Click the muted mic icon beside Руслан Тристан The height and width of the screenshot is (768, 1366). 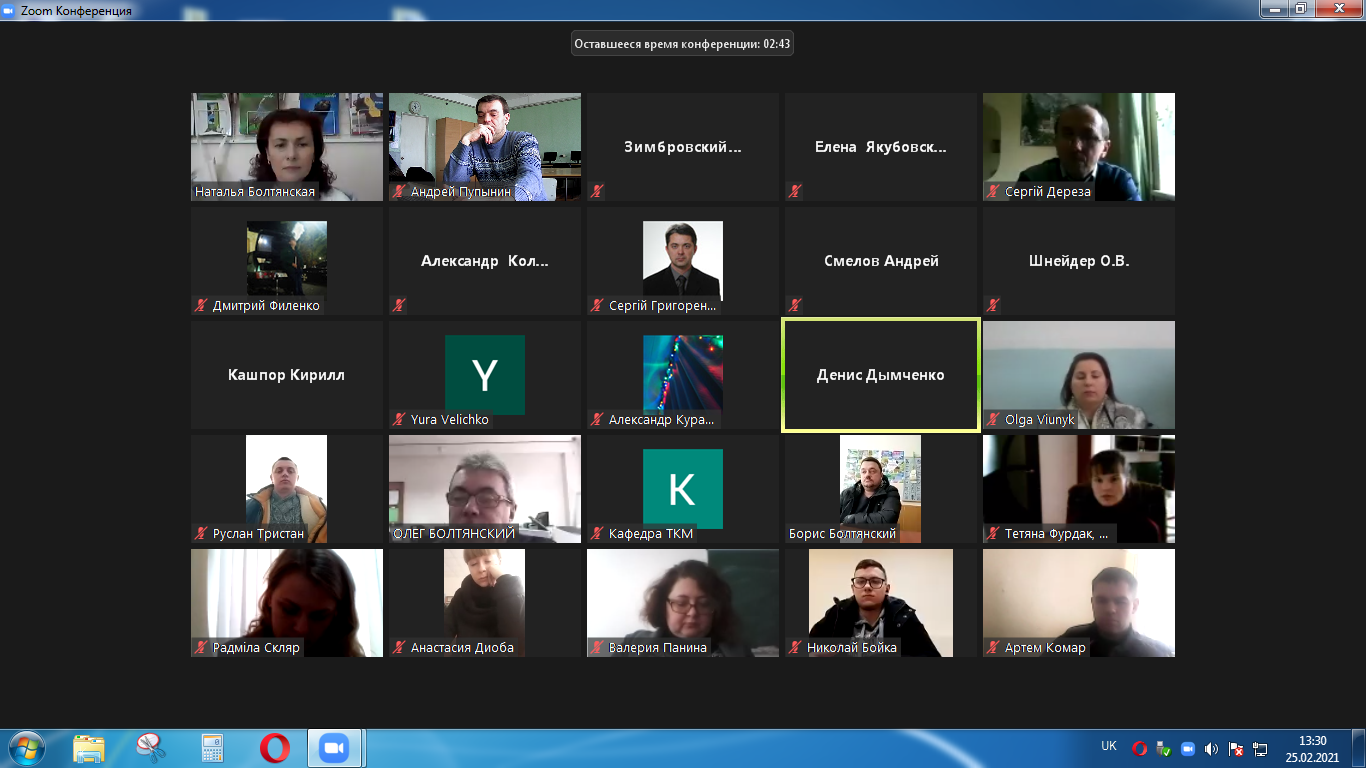tap(201, 533)
